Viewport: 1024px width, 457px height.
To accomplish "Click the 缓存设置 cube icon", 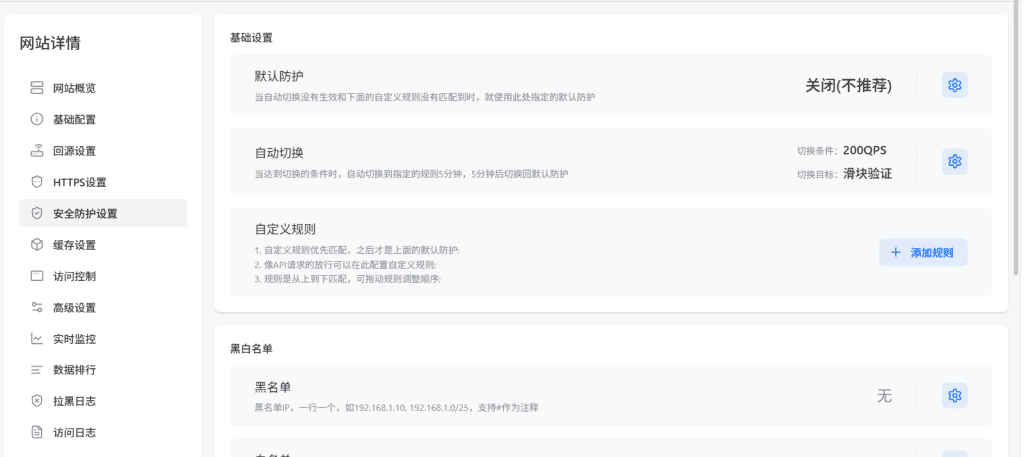I will [37, 245].
